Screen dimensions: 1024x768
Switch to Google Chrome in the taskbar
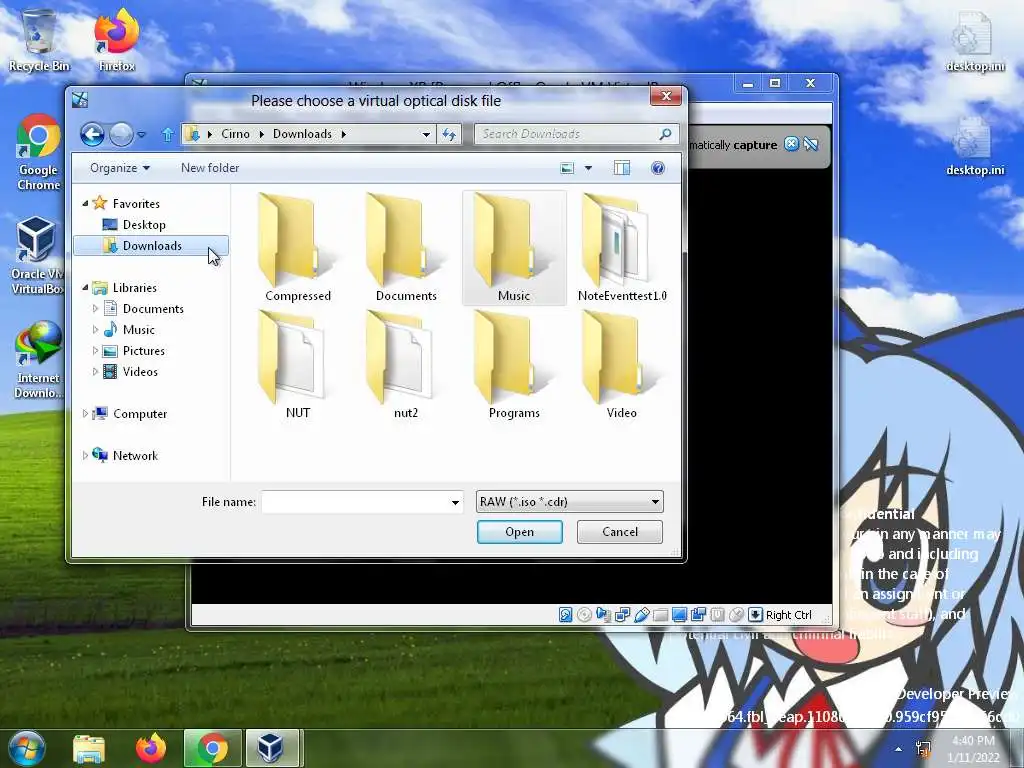[x=212, y=748]
